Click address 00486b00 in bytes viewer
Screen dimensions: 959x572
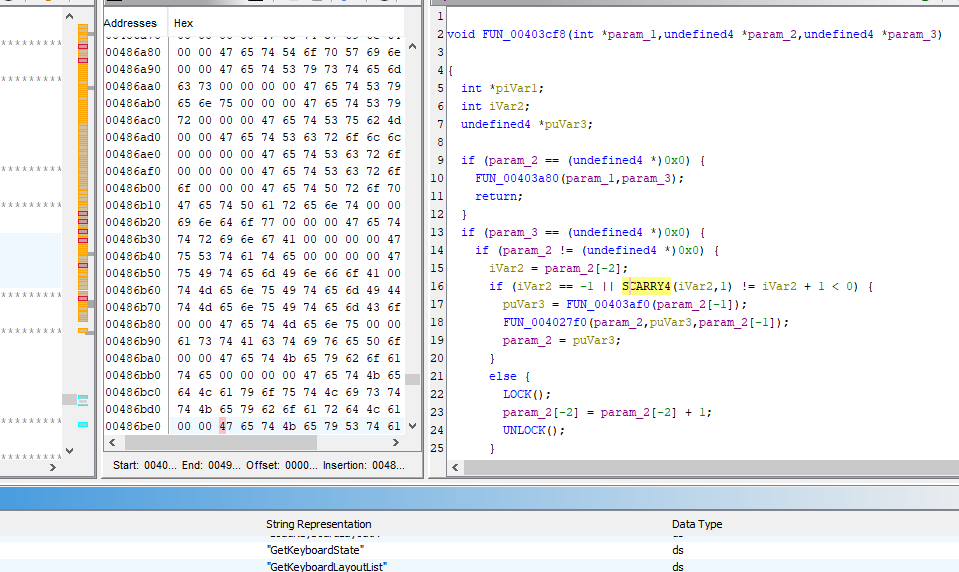(x=133, y=188)
